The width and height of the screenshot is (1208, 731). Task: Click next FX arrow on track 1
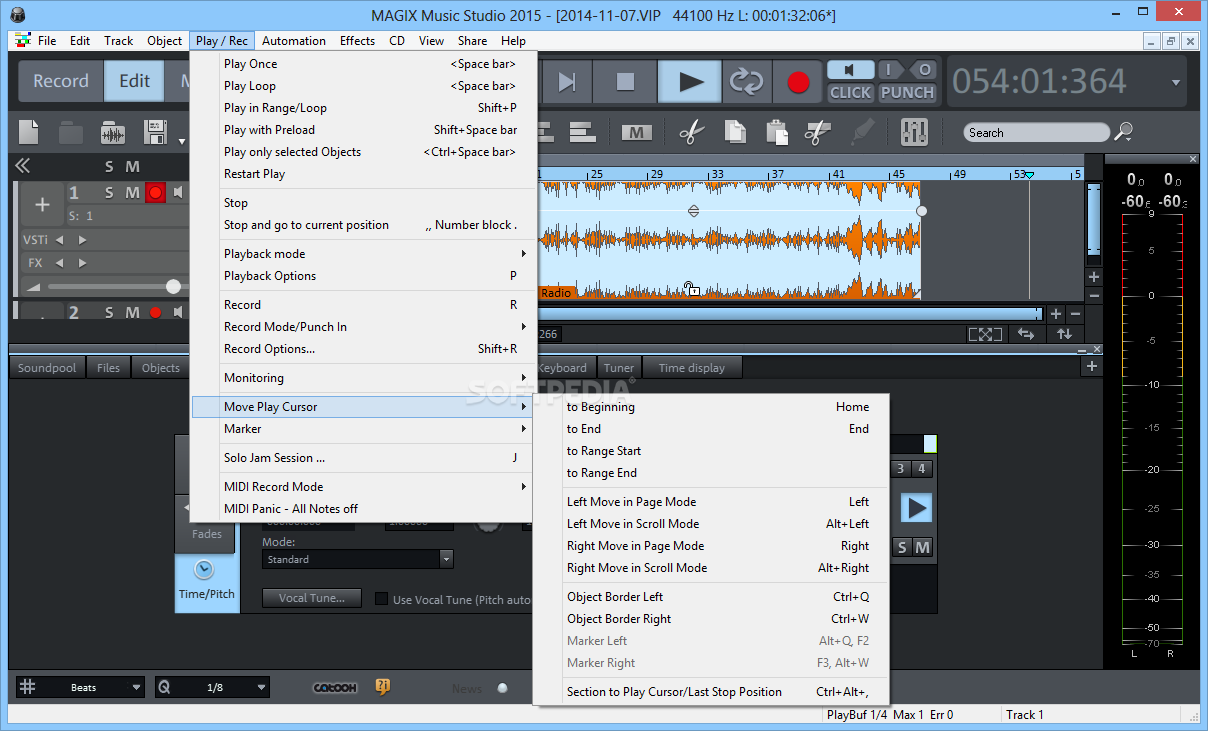click(82, 263)
